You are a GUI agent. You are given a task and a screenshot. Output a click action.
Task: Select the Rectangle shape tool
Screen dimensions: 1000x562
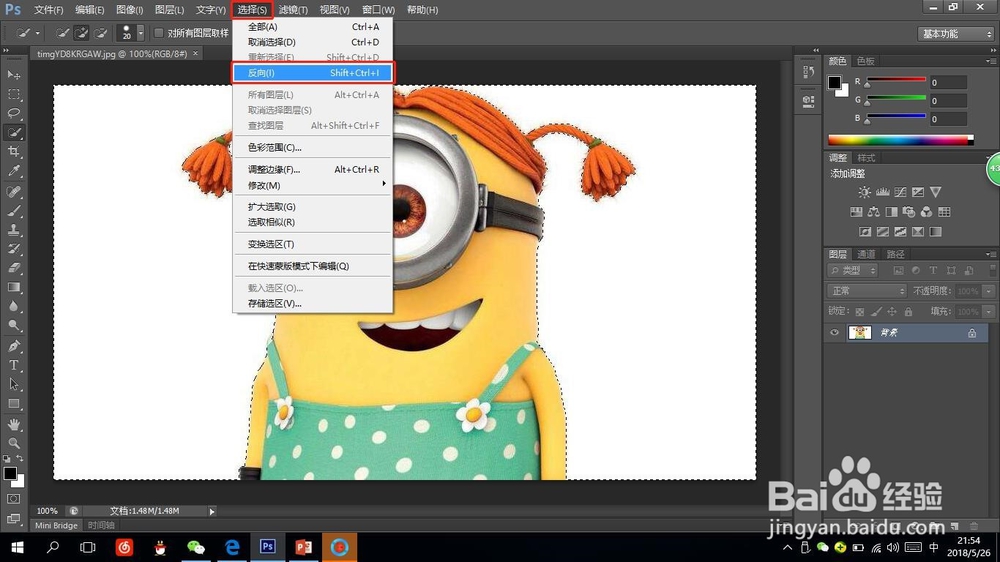tap(13, 404)
